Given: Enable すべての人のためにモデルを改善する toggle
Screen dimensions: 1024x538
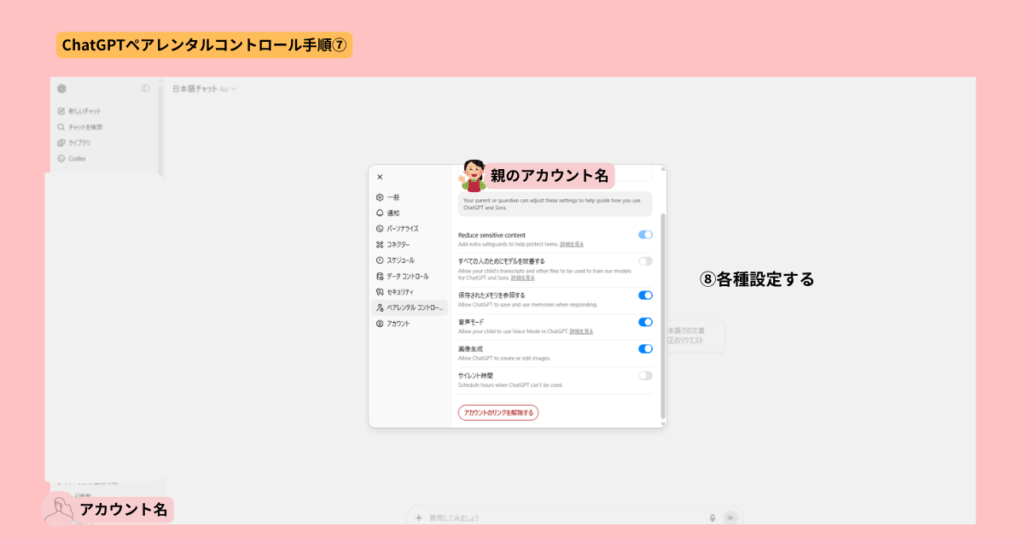Looking at the screenshot, I should coord(645,261).
